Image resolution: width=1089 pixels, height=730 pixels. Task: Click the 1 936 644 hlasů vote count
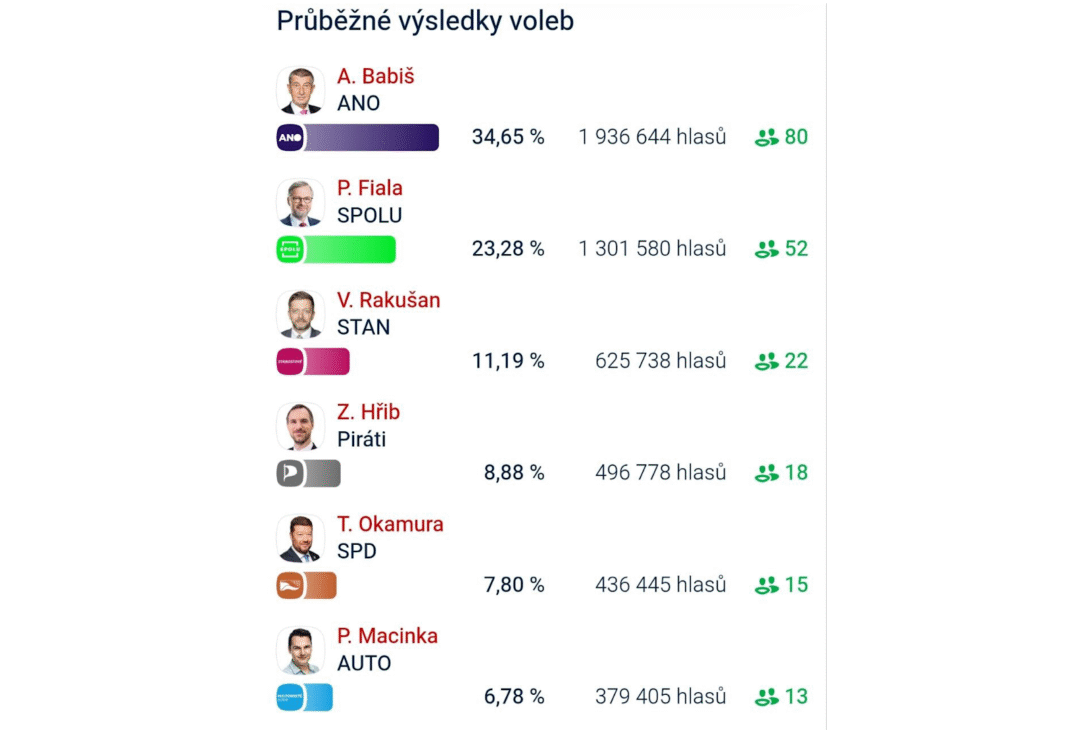tap(652, 137)
